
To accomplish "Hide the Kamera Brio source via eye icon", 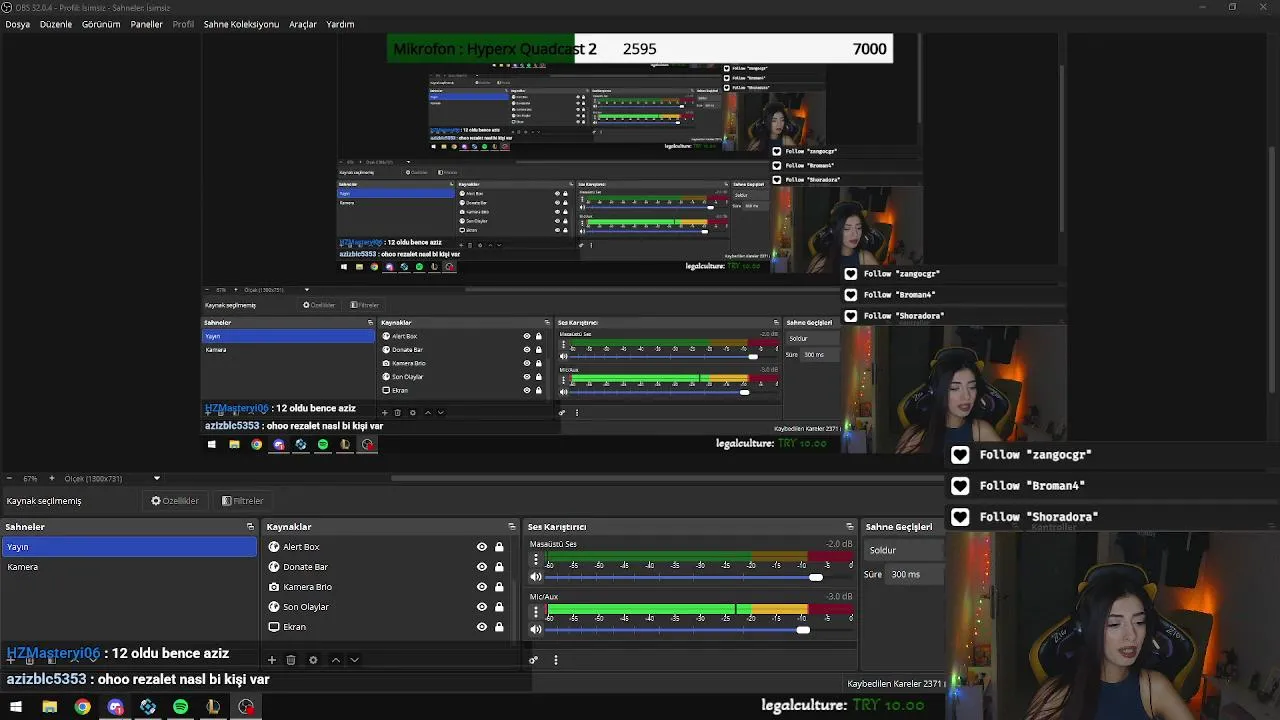I will (482, 587).
